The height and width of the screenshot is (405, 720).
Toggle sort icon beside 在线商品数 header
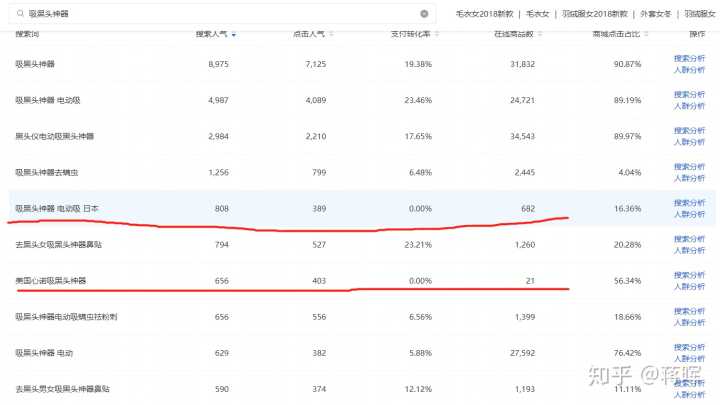(x=540, y=34)
